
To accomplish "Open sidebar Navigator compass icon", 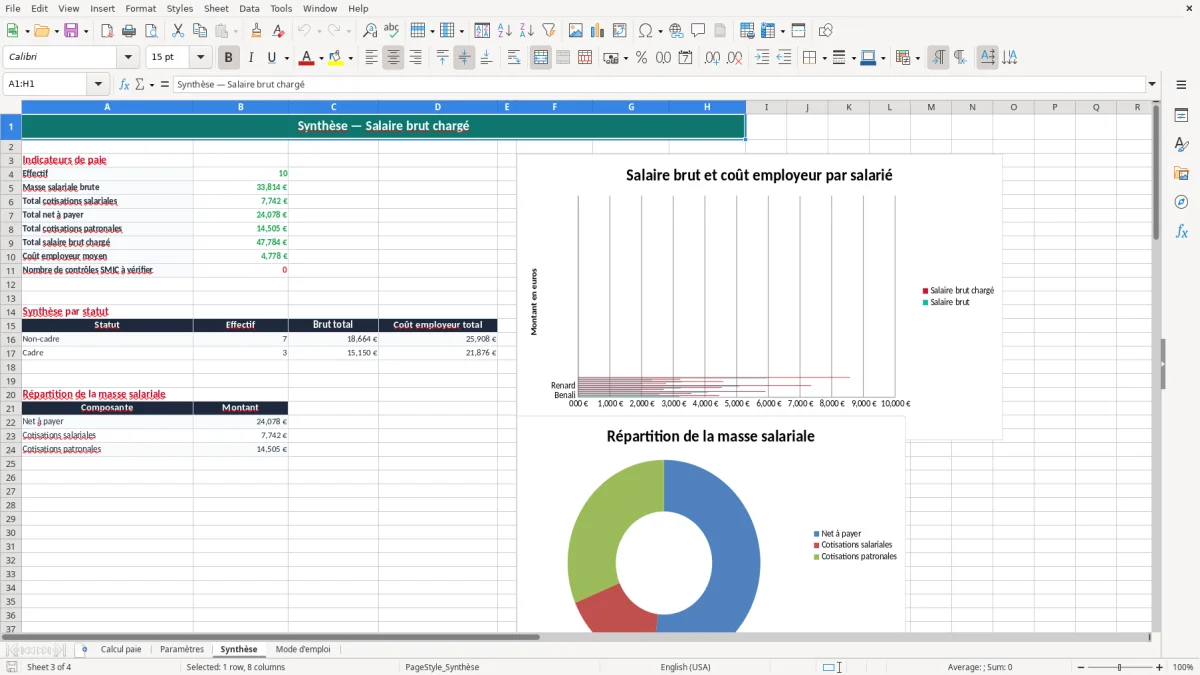I will 1181,202.
